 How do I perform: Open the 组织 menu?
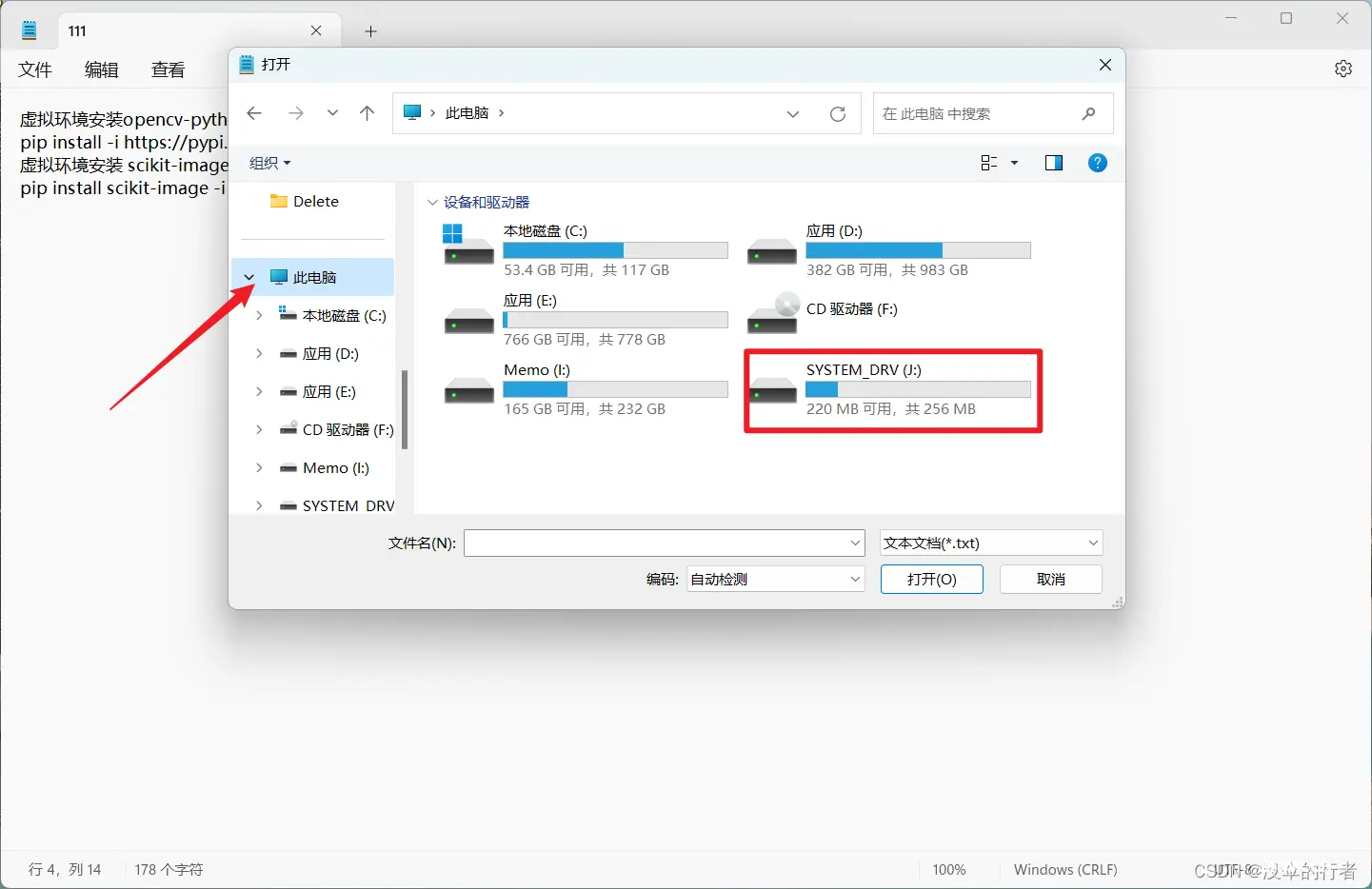click(x=269, y=164)
